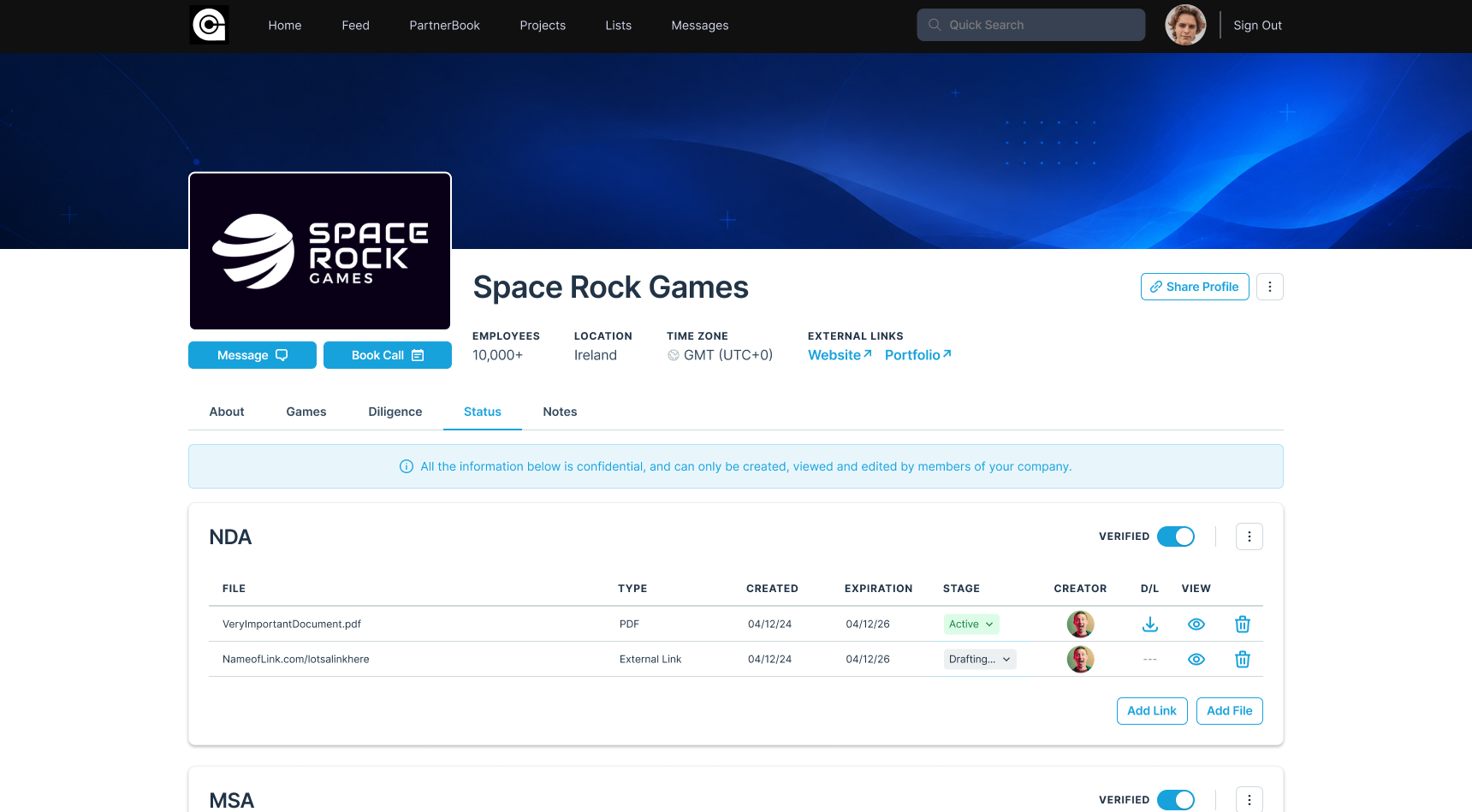The width and height of the screenshot is (1472, 812).
Task: Open profile options kebab menu beside Share Profile
Action: coord(1270,287)
